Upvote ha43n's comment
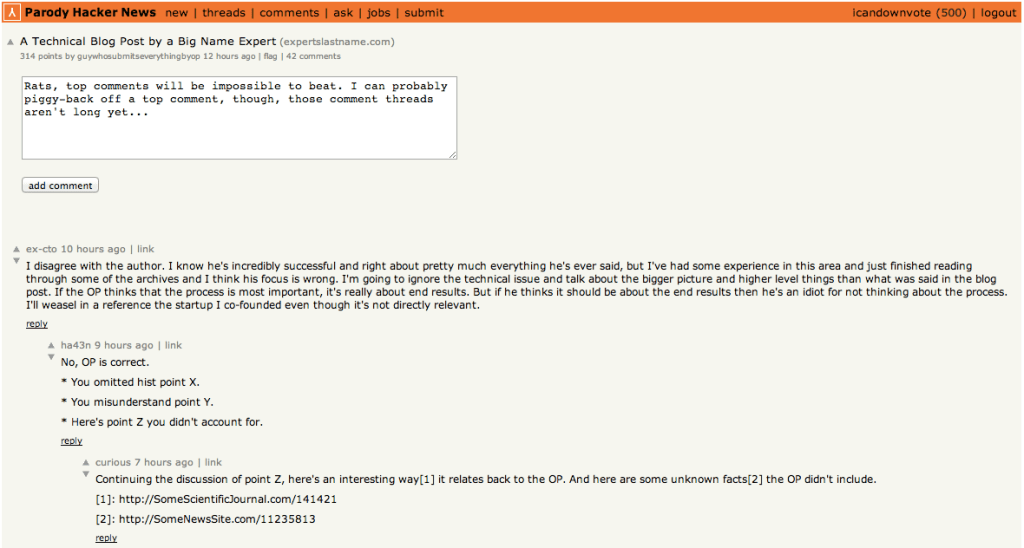This screenshot has height=548, width=1024. (x=52, y=345)
